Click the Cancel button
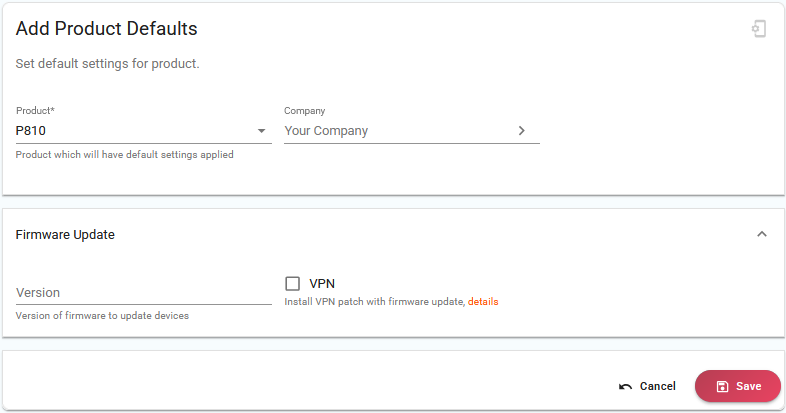786x413 pixels. 647,386
